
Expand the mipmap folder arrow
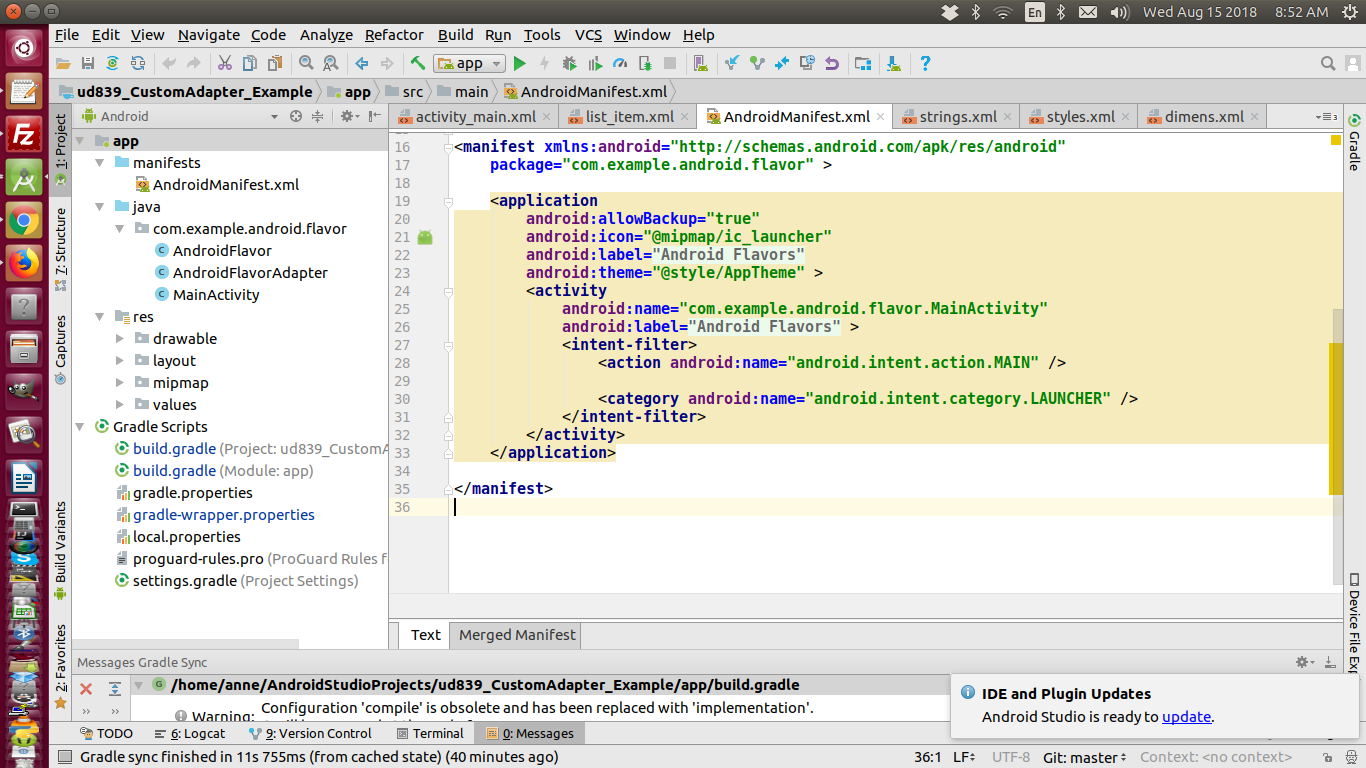point(120,383)
